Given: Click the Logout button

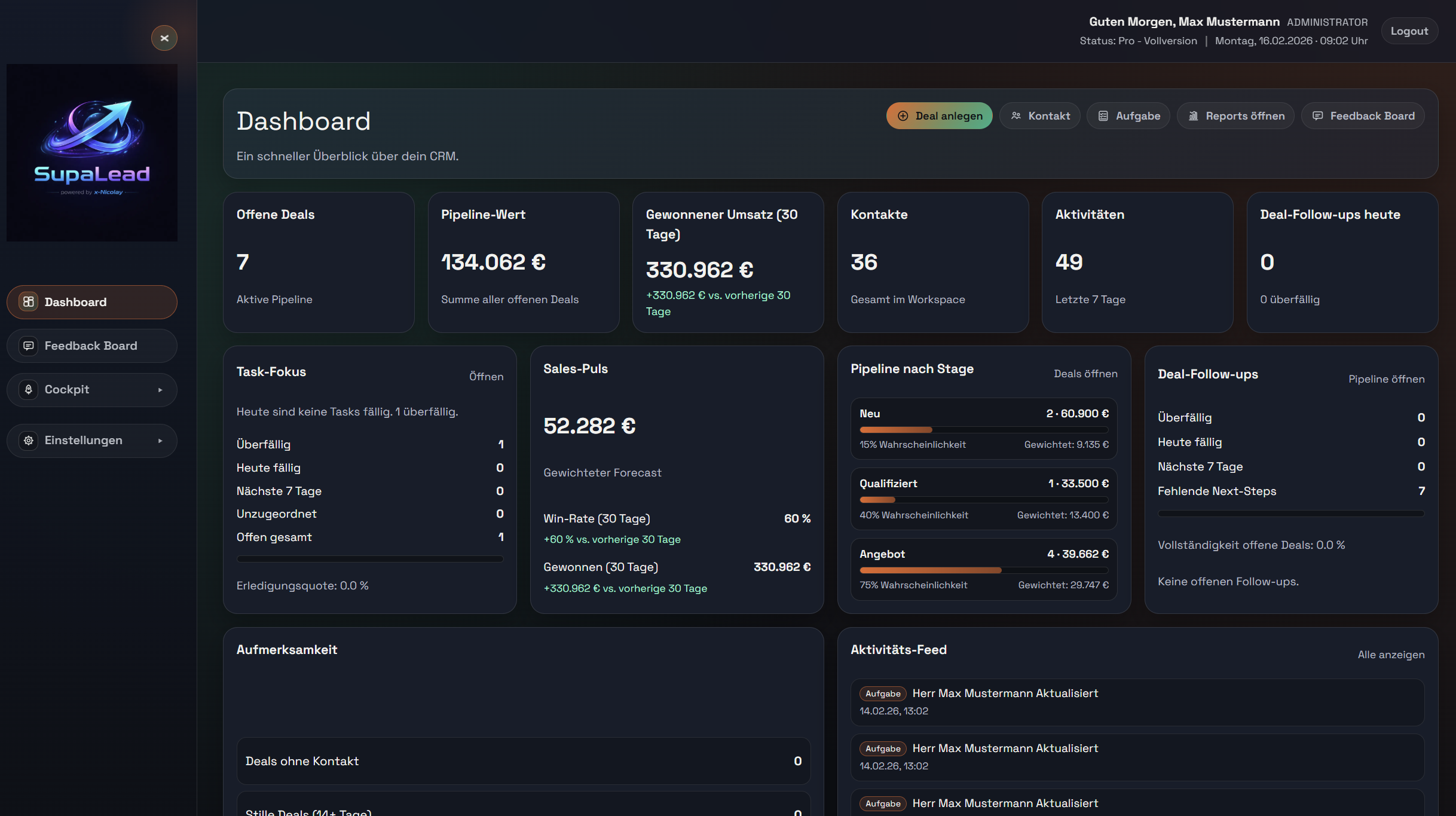Looking at the screenshot, I should [x=1409, y=30].
